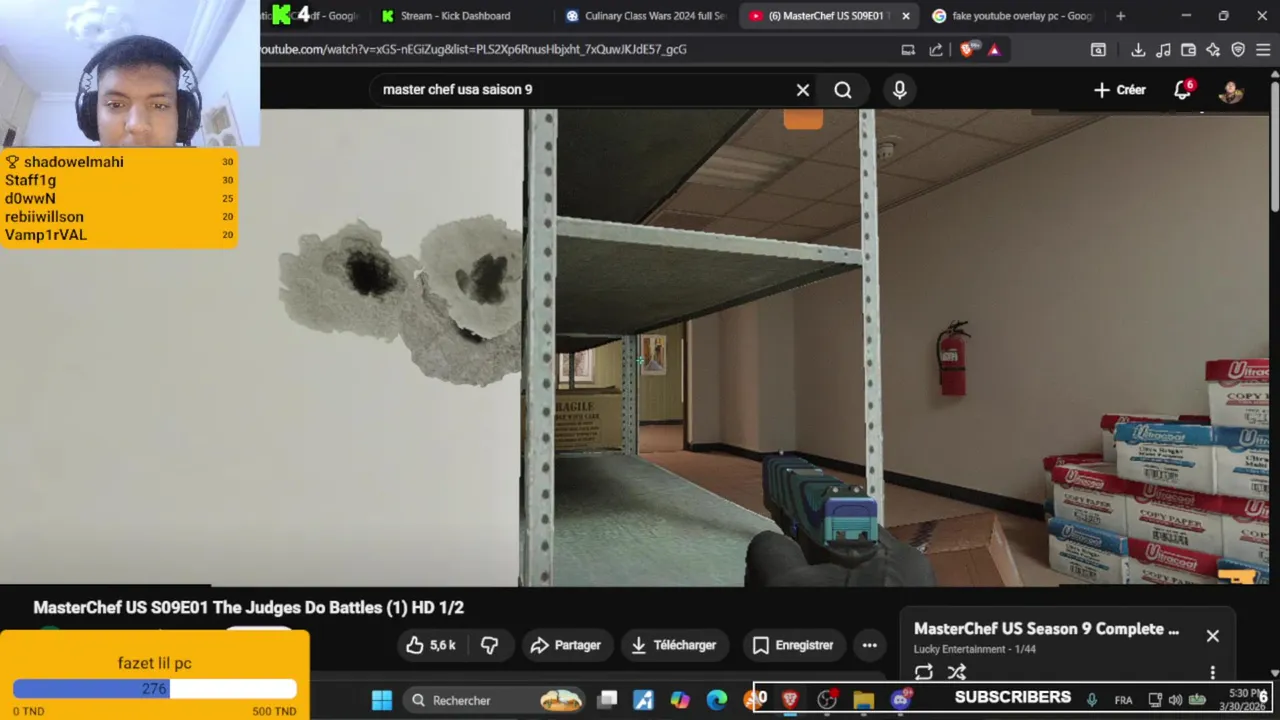Open Discord from the taskbar
This screenshot has height=720, width=1280.
[901, 700]
